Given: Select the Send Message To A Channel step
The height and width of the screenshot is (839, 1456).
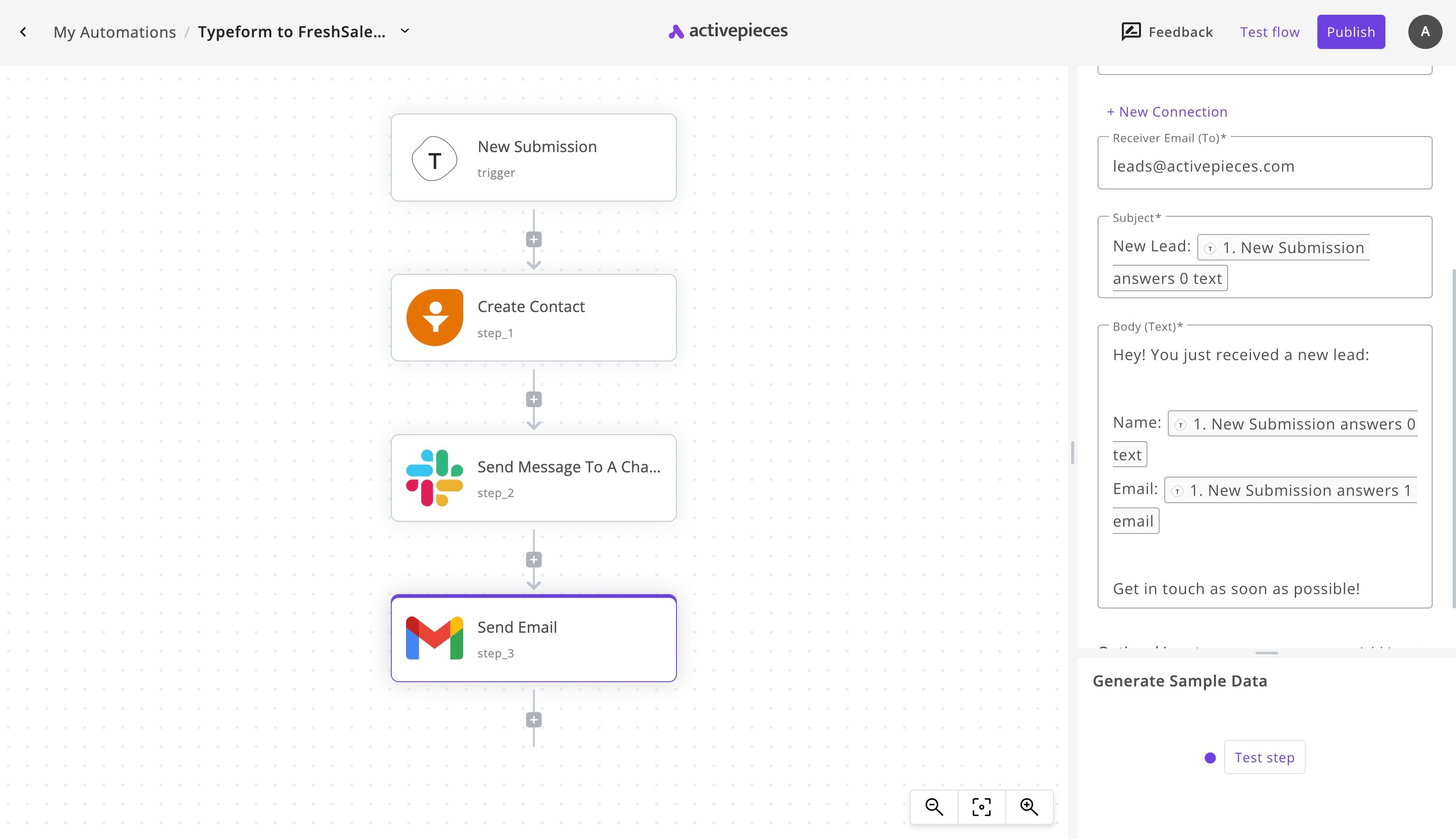Looking at the screenshot, I should coord(533,478).
